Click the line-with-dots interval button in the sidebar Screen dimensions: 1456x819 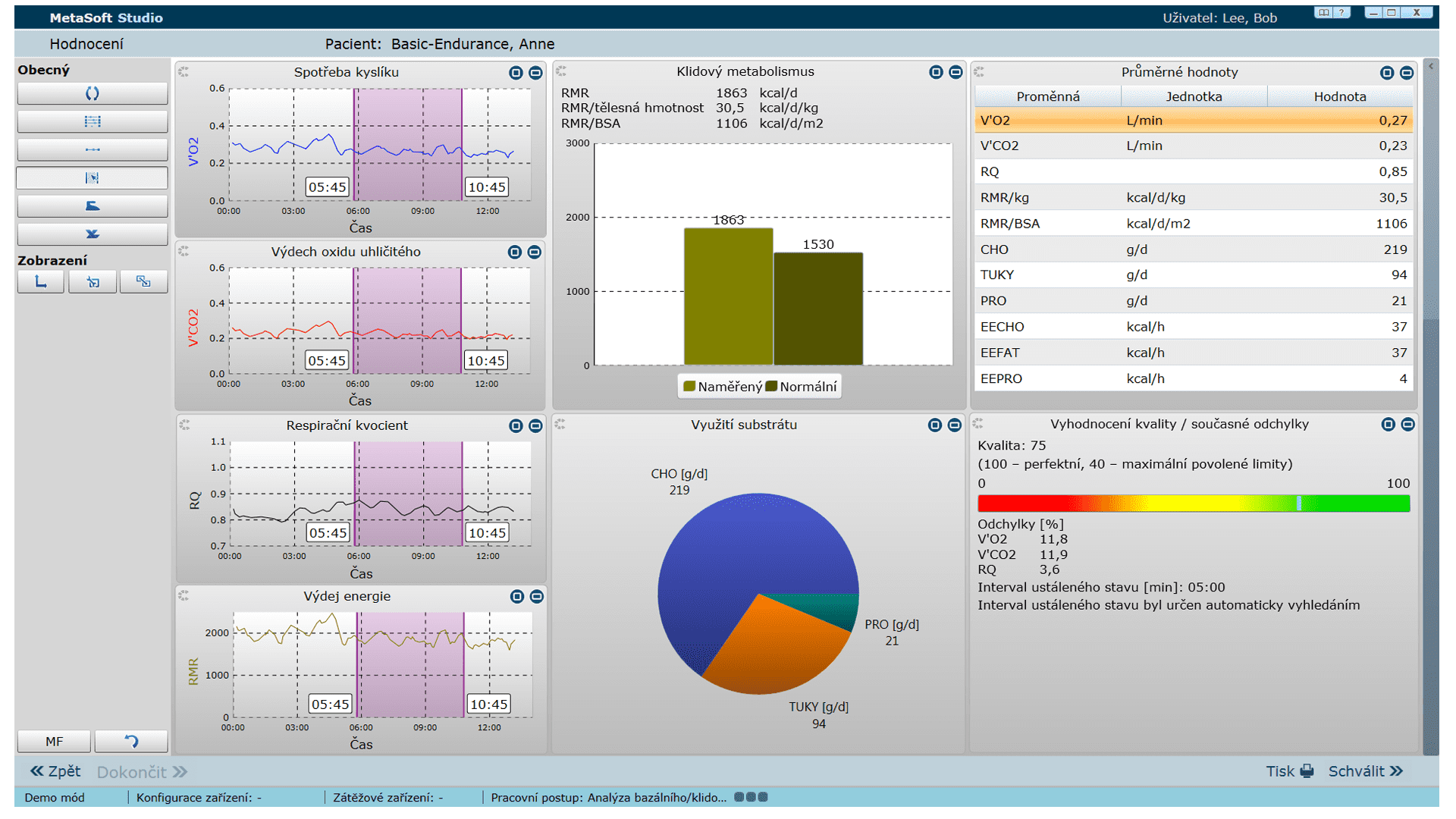pos(93,149)
